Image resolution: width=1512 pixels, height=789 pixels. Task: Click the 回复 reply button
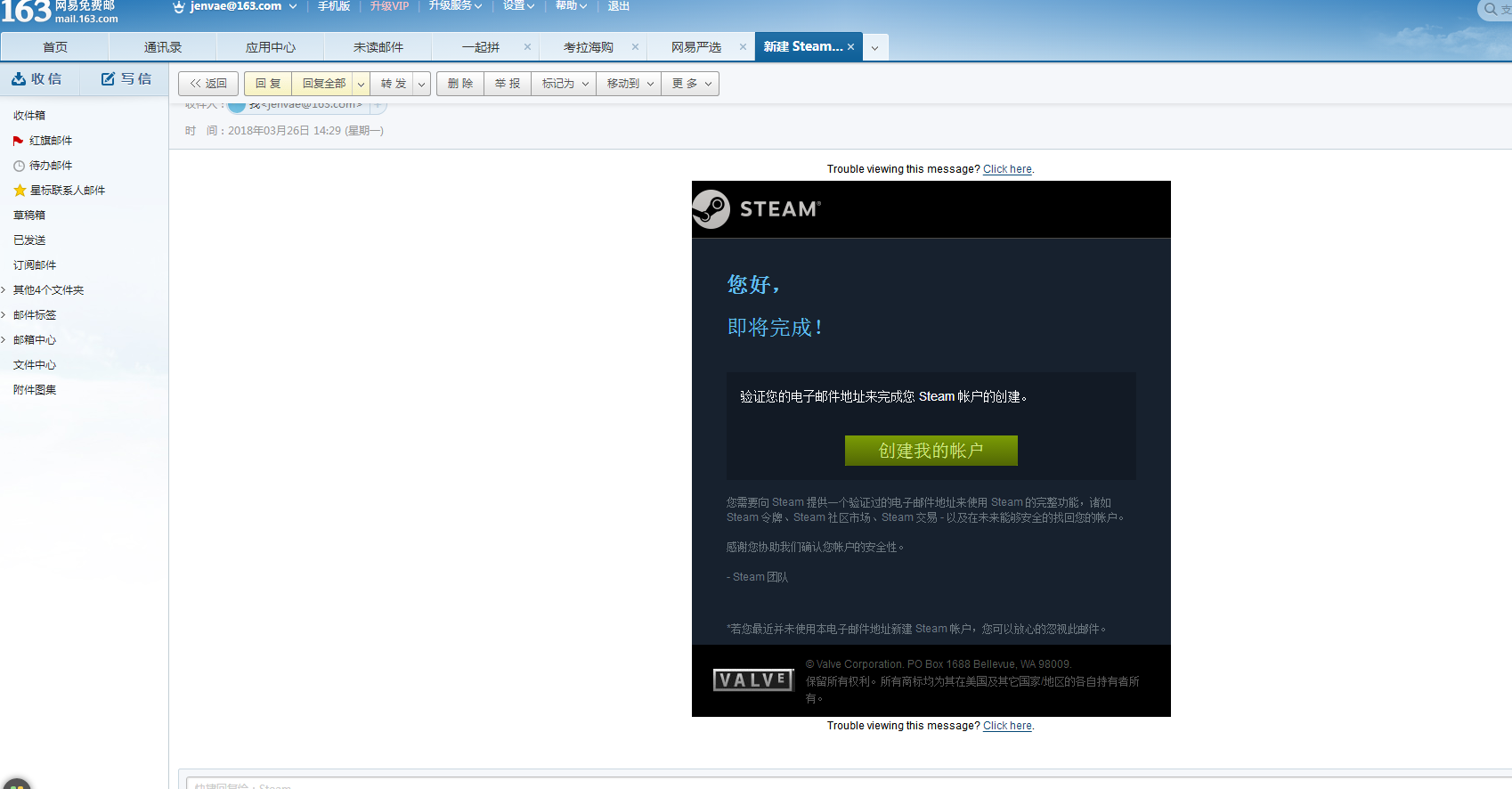pyautogui.click(x=268, y=84)
